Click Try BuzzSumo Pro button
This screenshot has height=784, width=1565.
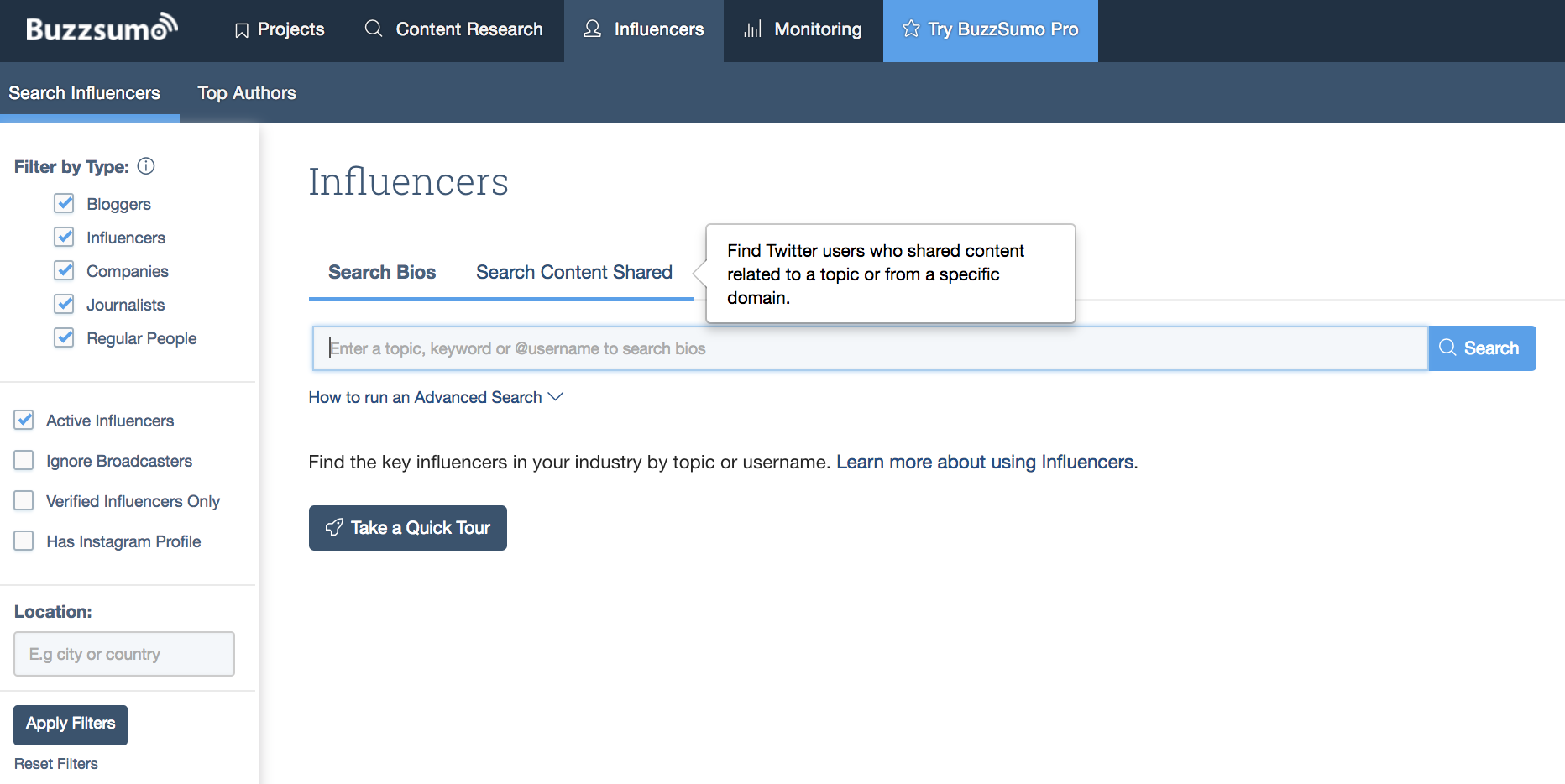click(991, 30)
